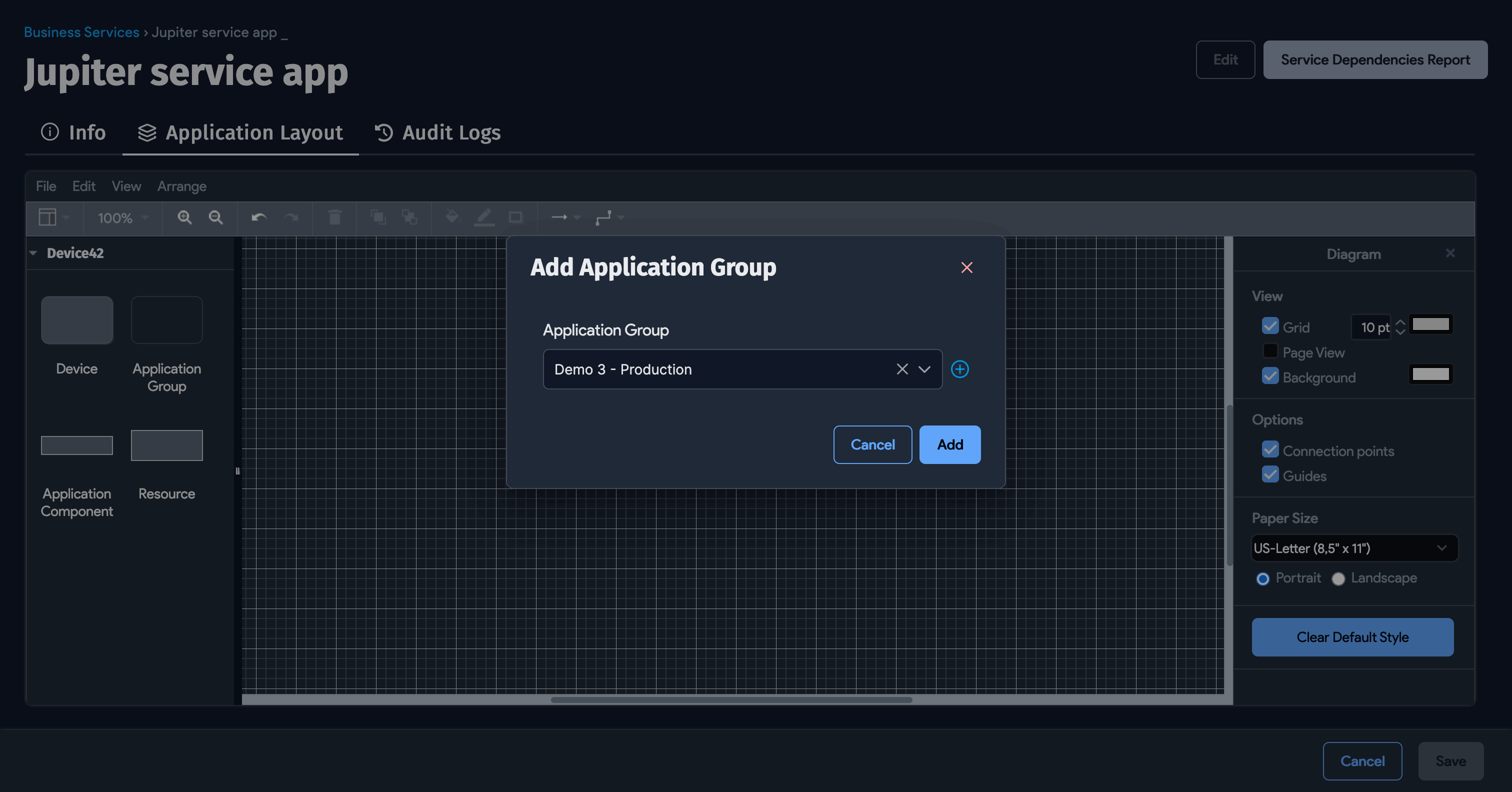Open the Paper Size dropdown
The width and height of the screenshot is (1512, 792).
coord(1354,548)
